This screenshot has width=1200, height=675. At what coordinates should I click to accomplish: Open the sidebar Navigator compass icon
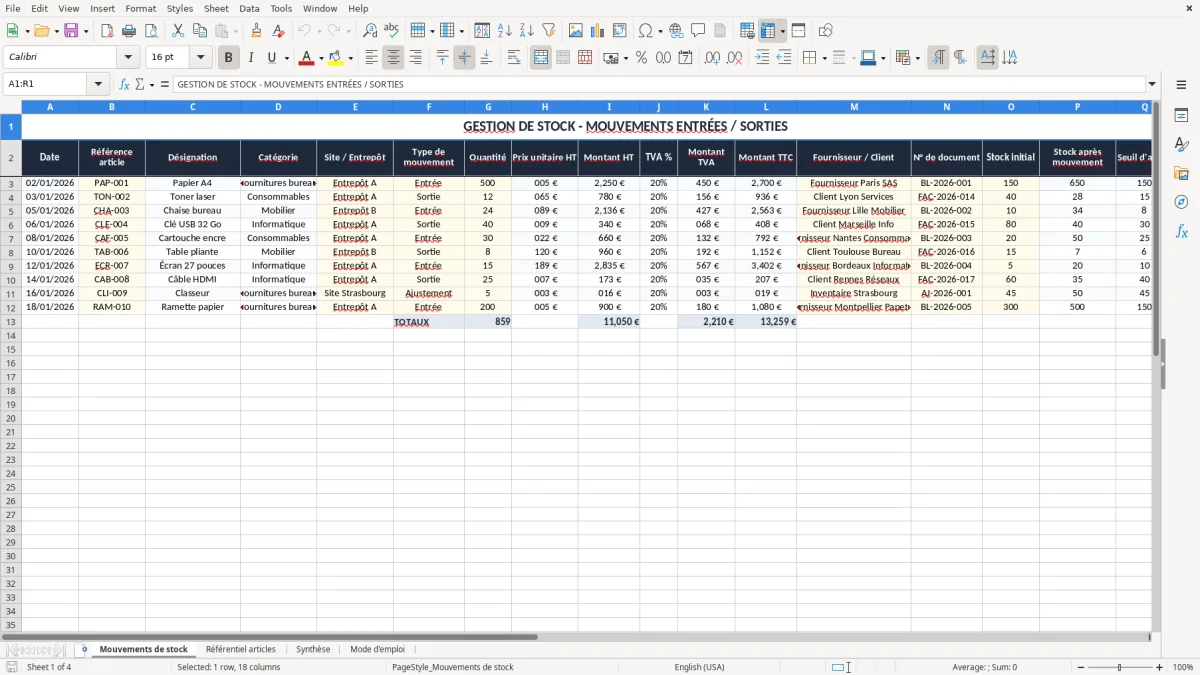click(1181, 202)
